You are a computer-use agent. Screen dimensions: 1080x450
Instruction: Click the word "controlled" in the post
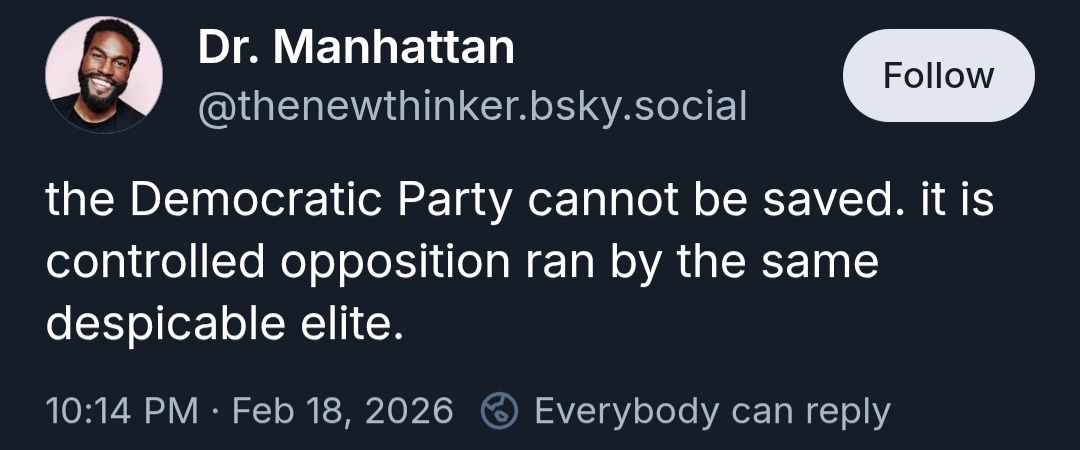coord(155,262)
